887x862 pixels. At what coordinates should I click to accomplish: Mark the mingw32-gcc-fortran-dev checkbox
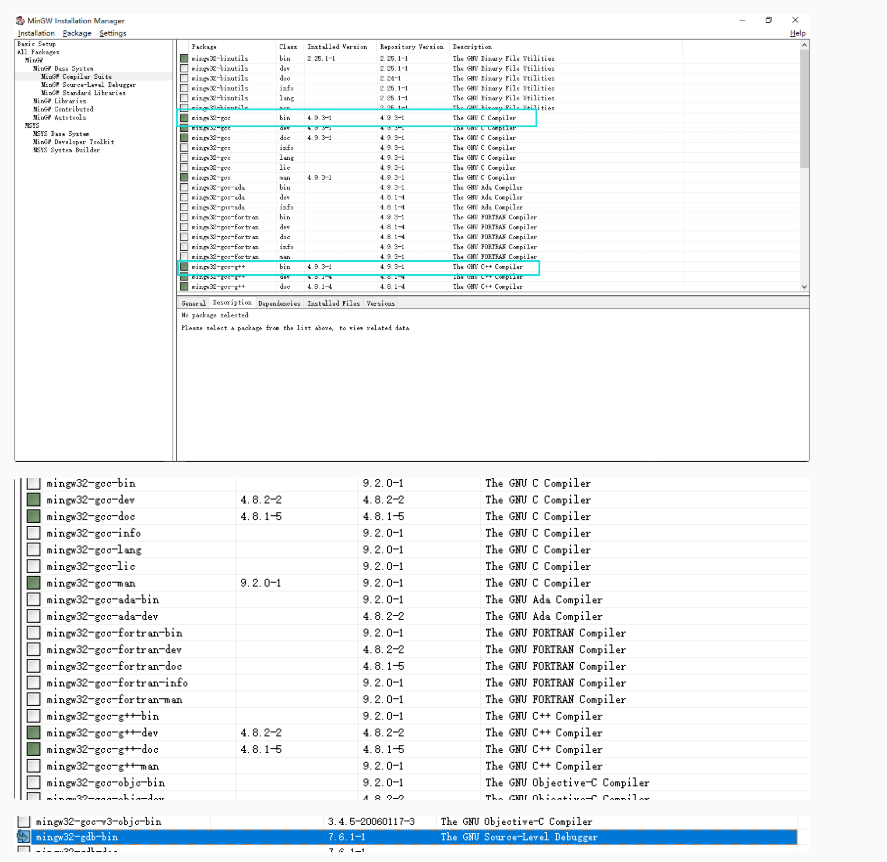(x=34, y=649)
